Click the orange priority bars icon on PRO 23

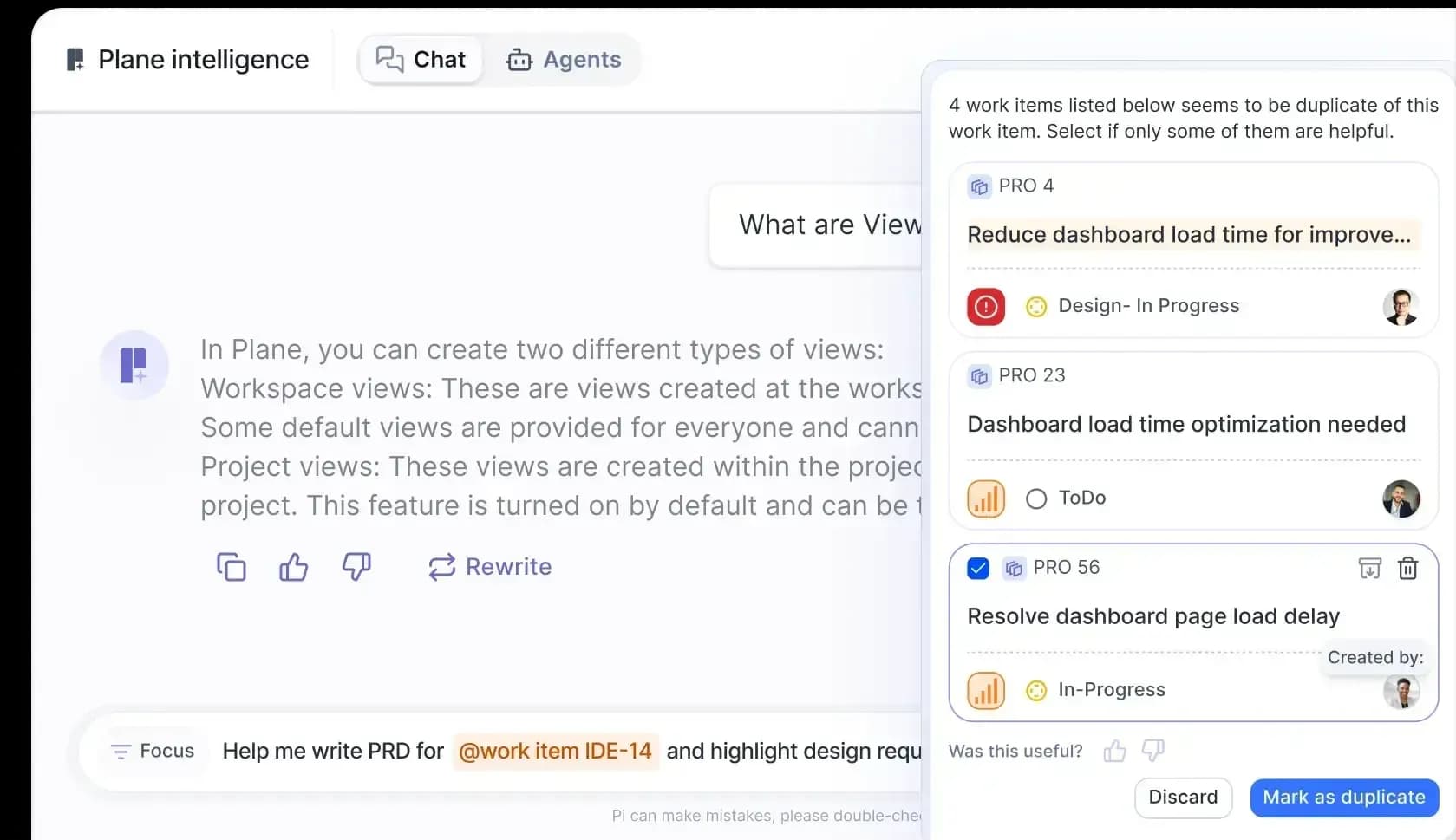pyautogui.click(x=986, y=498)
